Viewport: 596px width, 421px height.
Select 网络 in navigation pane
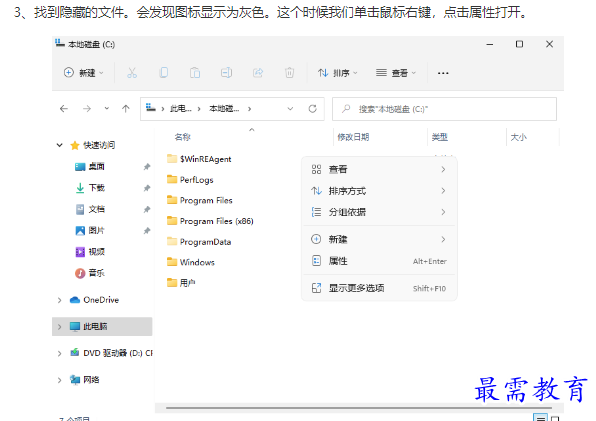click(91, 380)
